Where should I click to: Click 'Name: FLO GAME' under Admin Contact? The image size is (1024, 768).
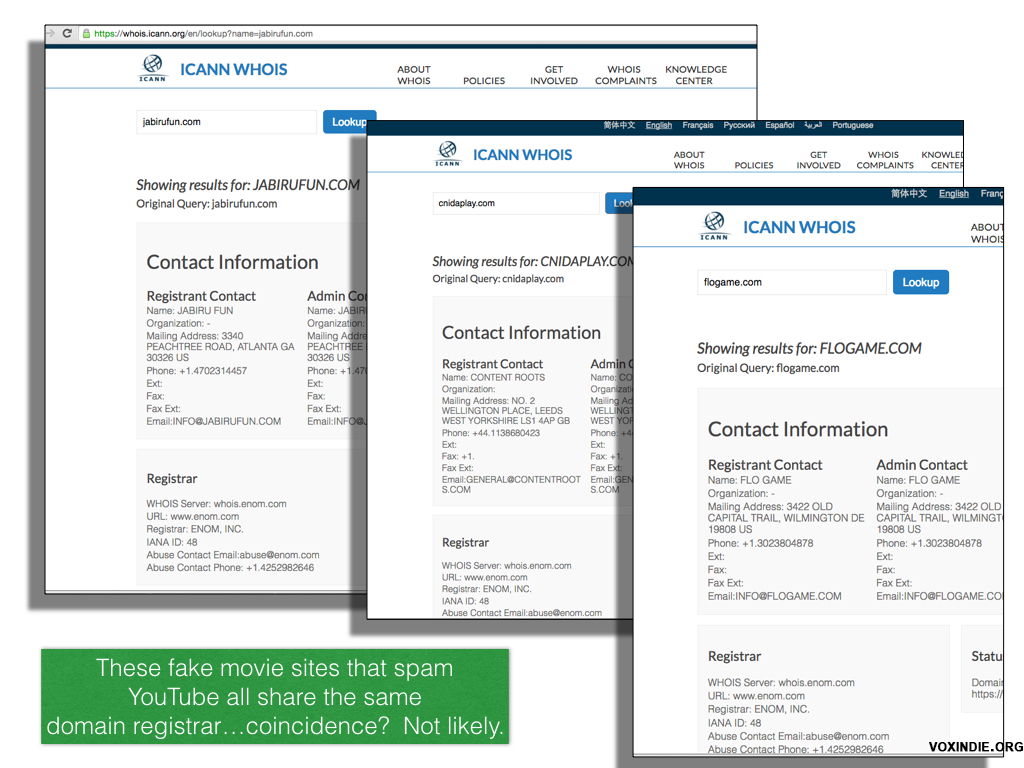[x=918, y=481]
